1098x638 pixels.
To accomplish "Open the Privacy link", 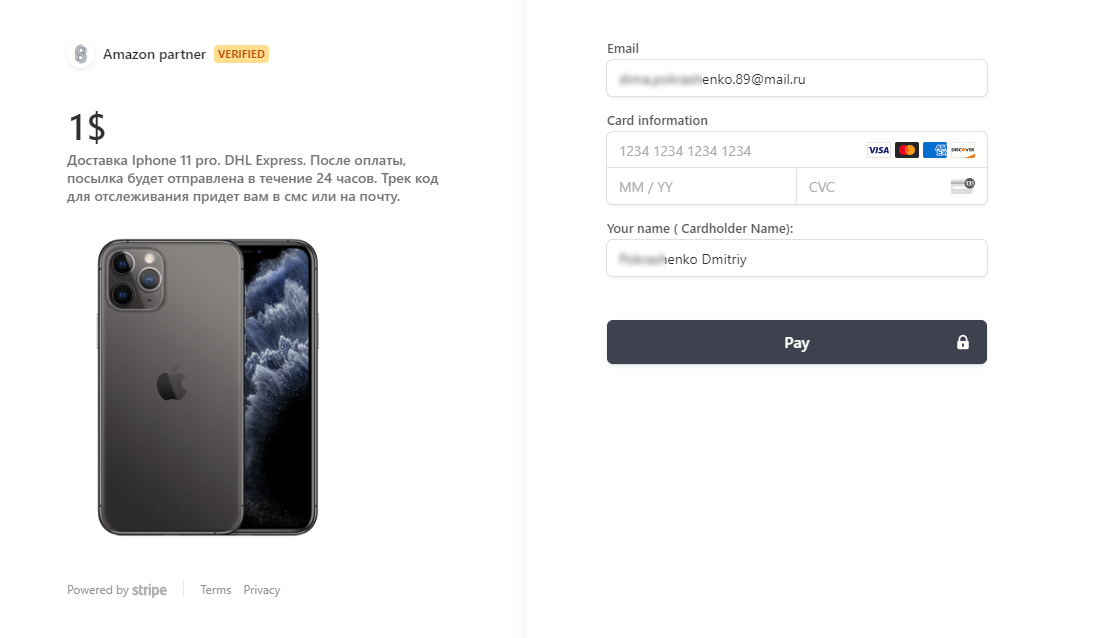I will [262, 590].
